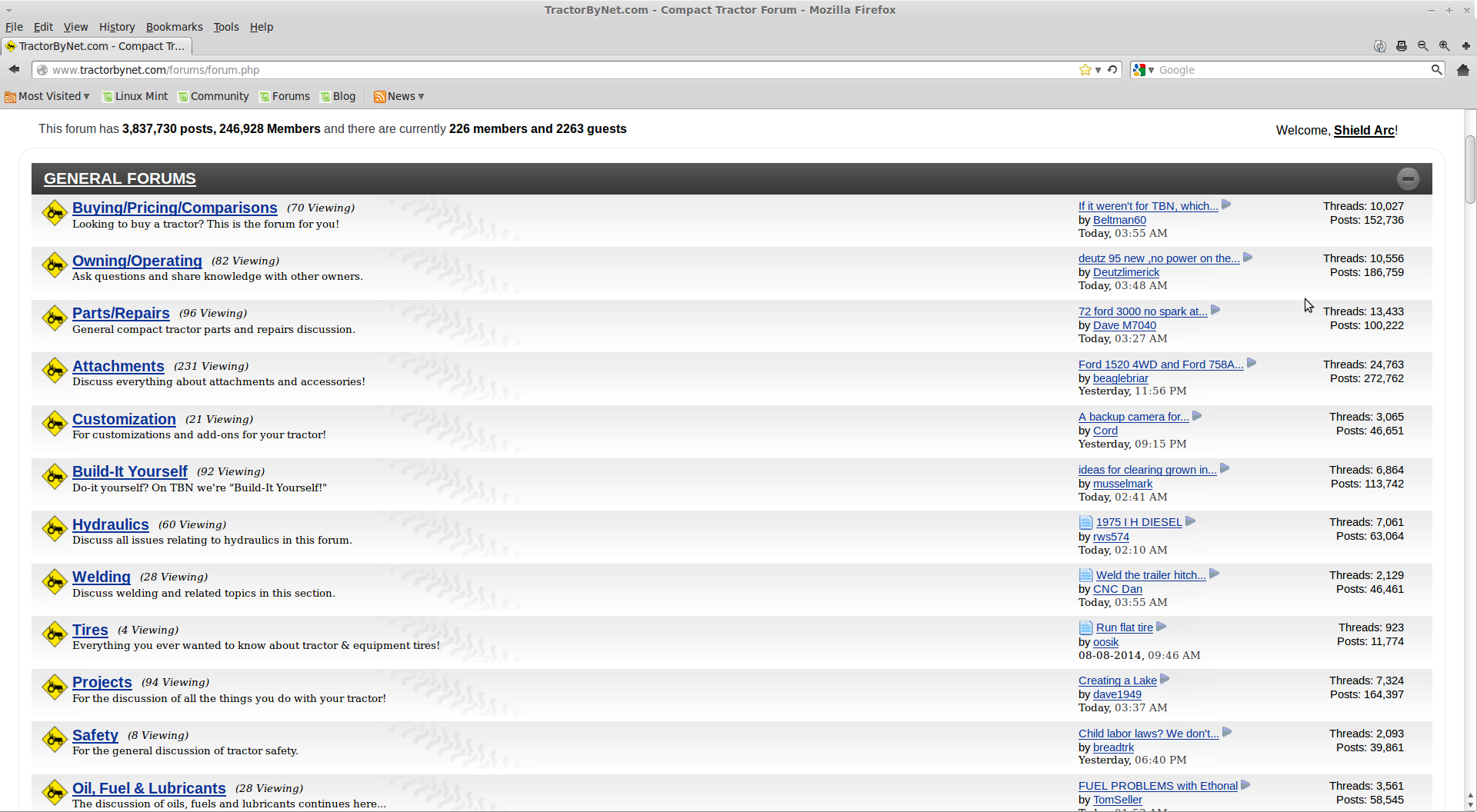
Task: Open the search engine selector dropdown
Action: (x=1143, y=70)
